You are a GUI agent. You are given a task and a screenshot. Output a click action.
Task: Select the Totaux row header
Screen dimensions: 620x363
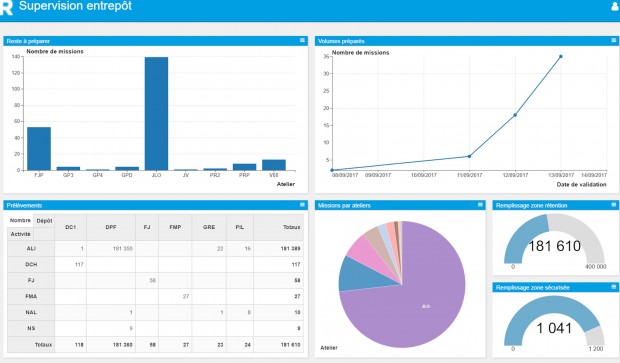(x=31, y=345)
